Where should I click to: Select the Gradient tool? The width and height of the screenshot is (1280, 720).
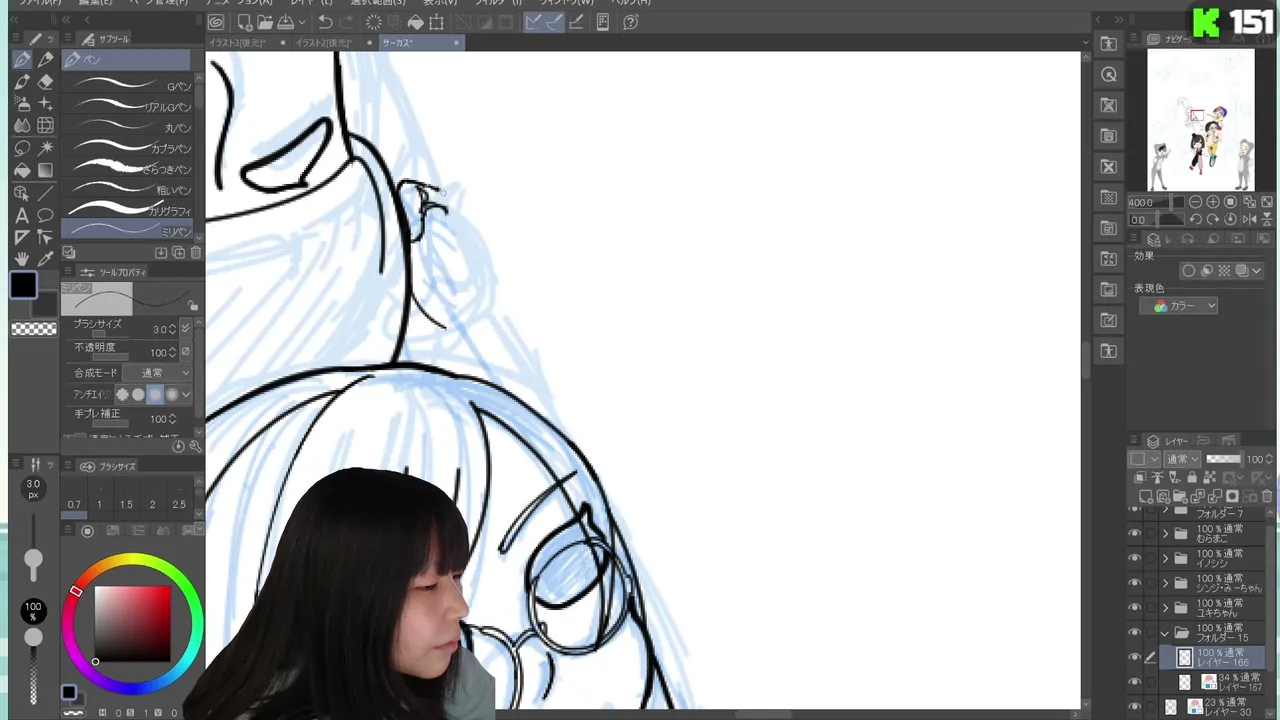46,170
